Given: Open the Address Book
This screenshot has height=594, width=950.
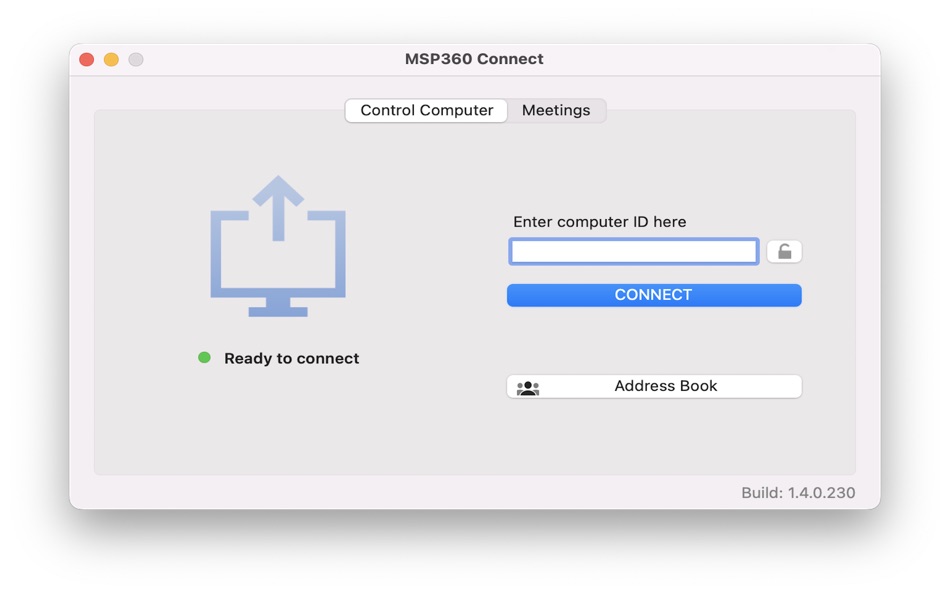Looking at the screenshot, I should point(654,386).
